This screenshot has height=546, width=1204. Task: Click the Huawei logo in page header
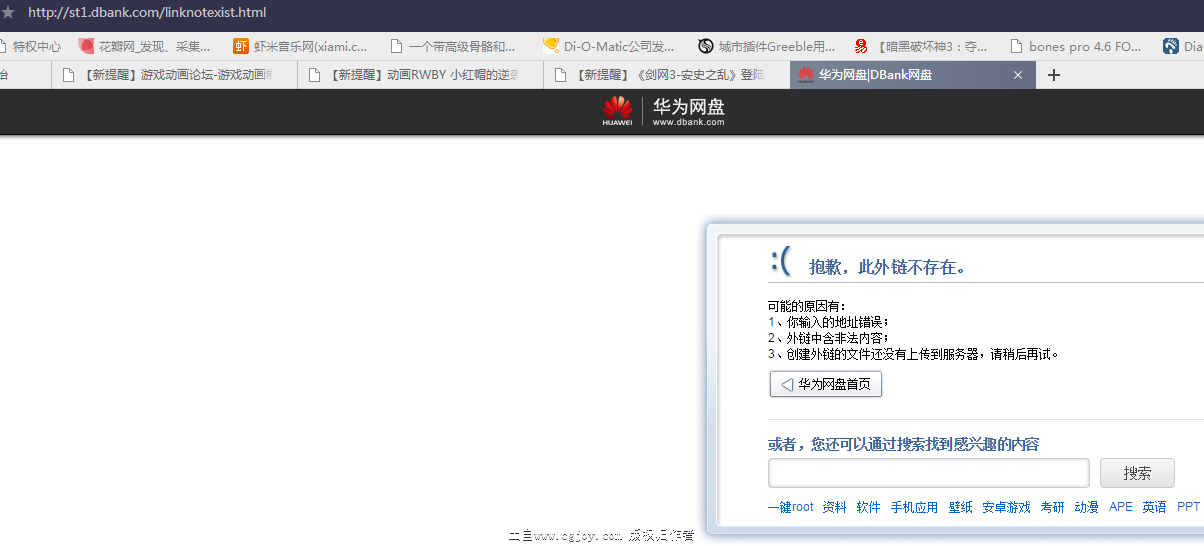pos(617,111)
